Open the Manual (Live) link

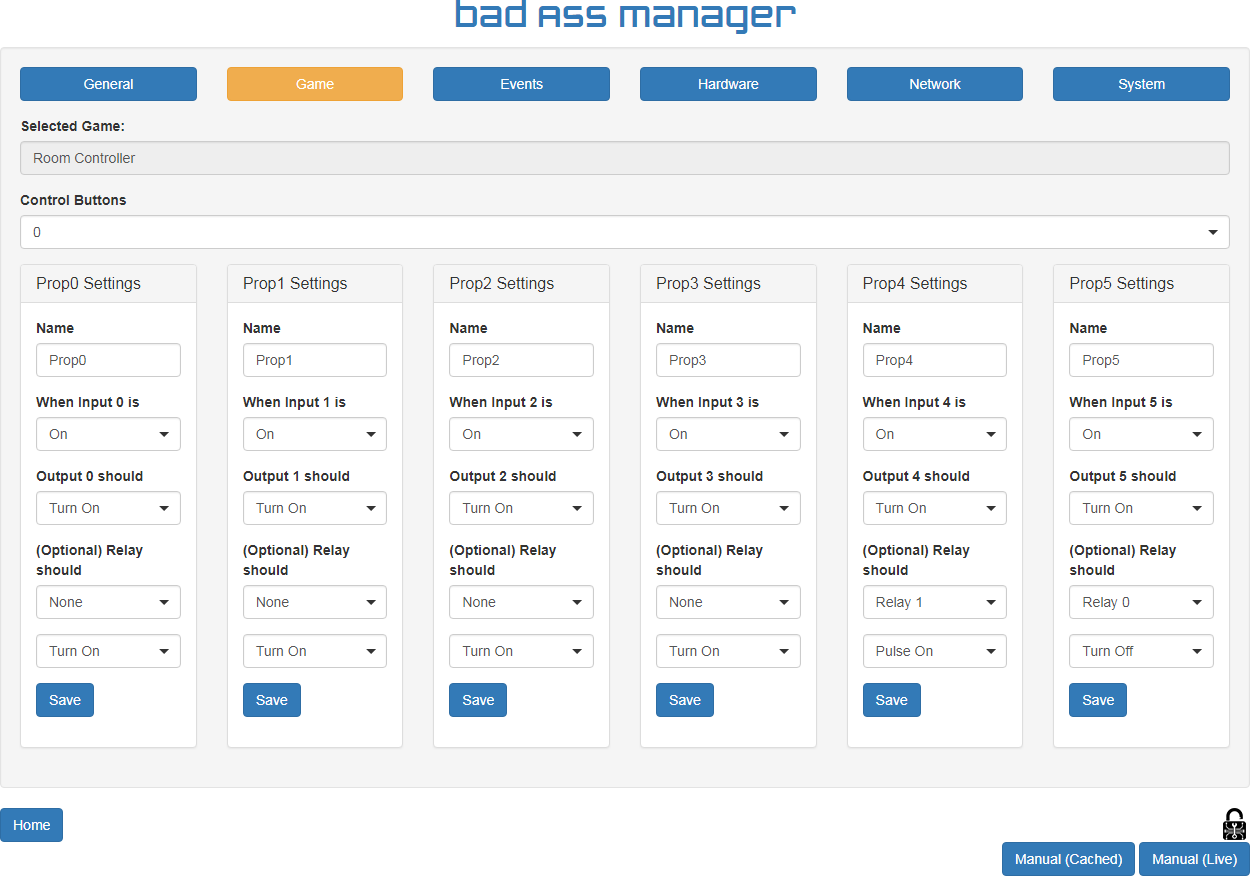pyautogui.click(x=1194, y=859)
